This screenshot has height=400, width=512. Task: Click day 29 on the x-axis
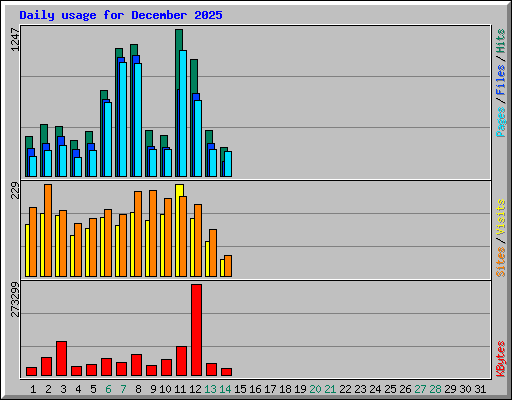[x=450, y=389]
